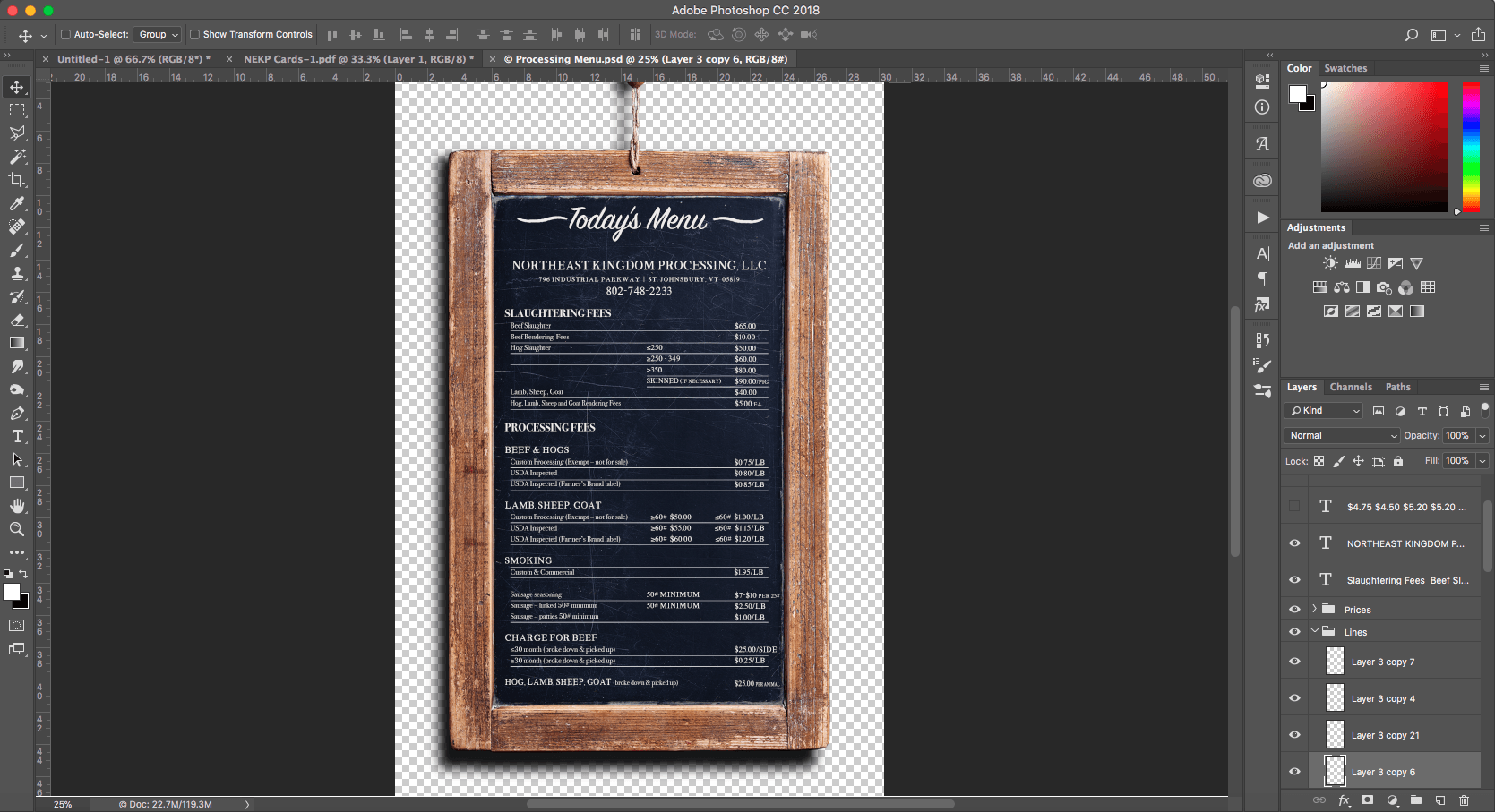Enable Show Transform Controls checkbox
Image resolution: width=1495 pixels, height=812 pixels.
[x=194, y=35]
